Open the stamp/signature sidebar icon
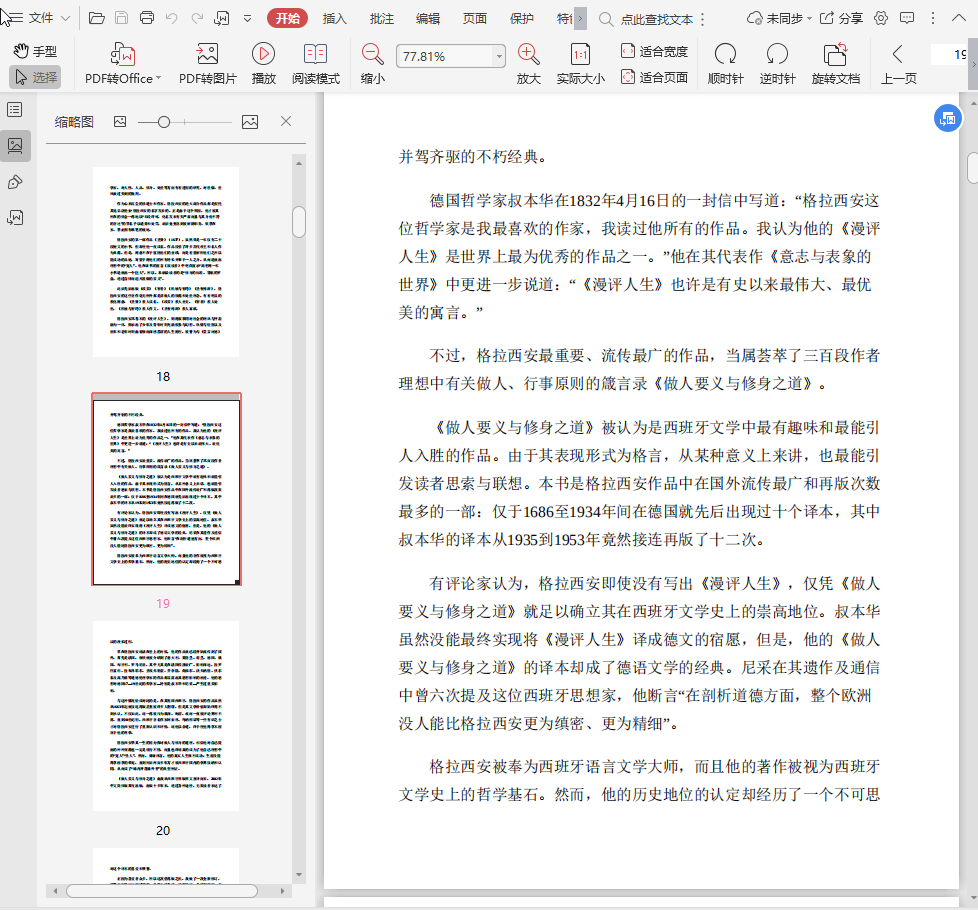This screenshot has width=978, height=910. pos(15,182)
